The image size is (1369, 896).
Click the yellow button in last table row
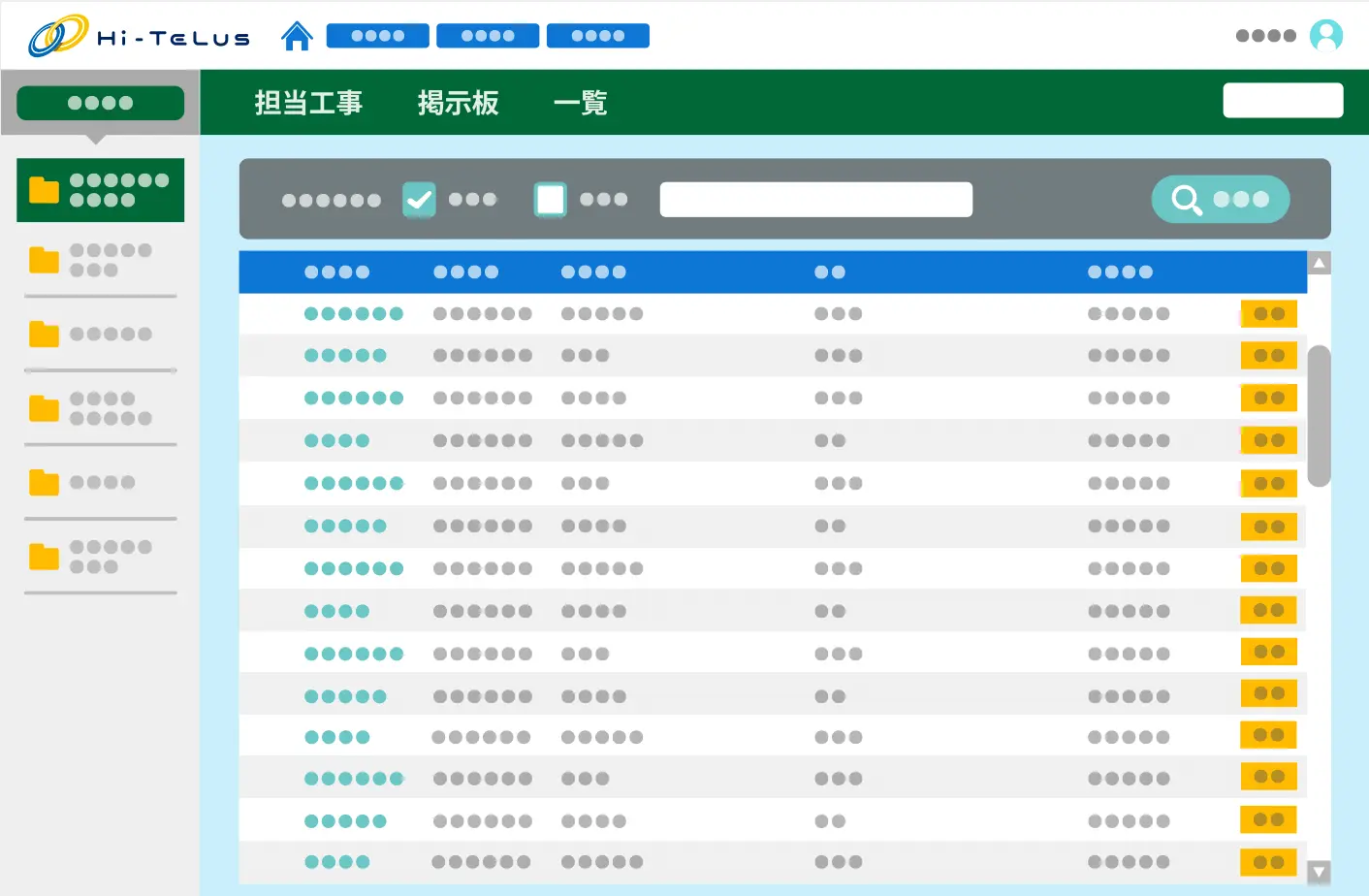click(1269, 862)
